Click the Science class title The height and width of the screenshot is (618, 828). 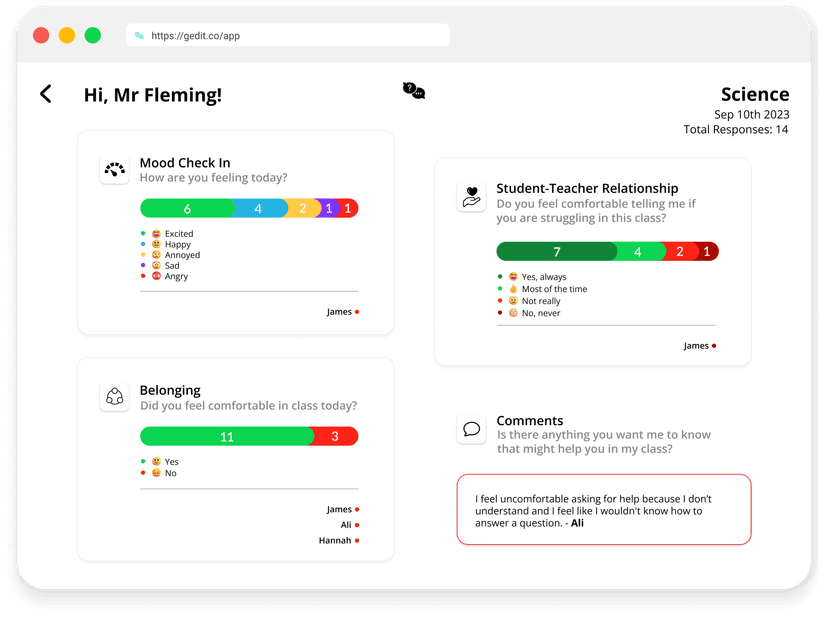coord(754,95)
